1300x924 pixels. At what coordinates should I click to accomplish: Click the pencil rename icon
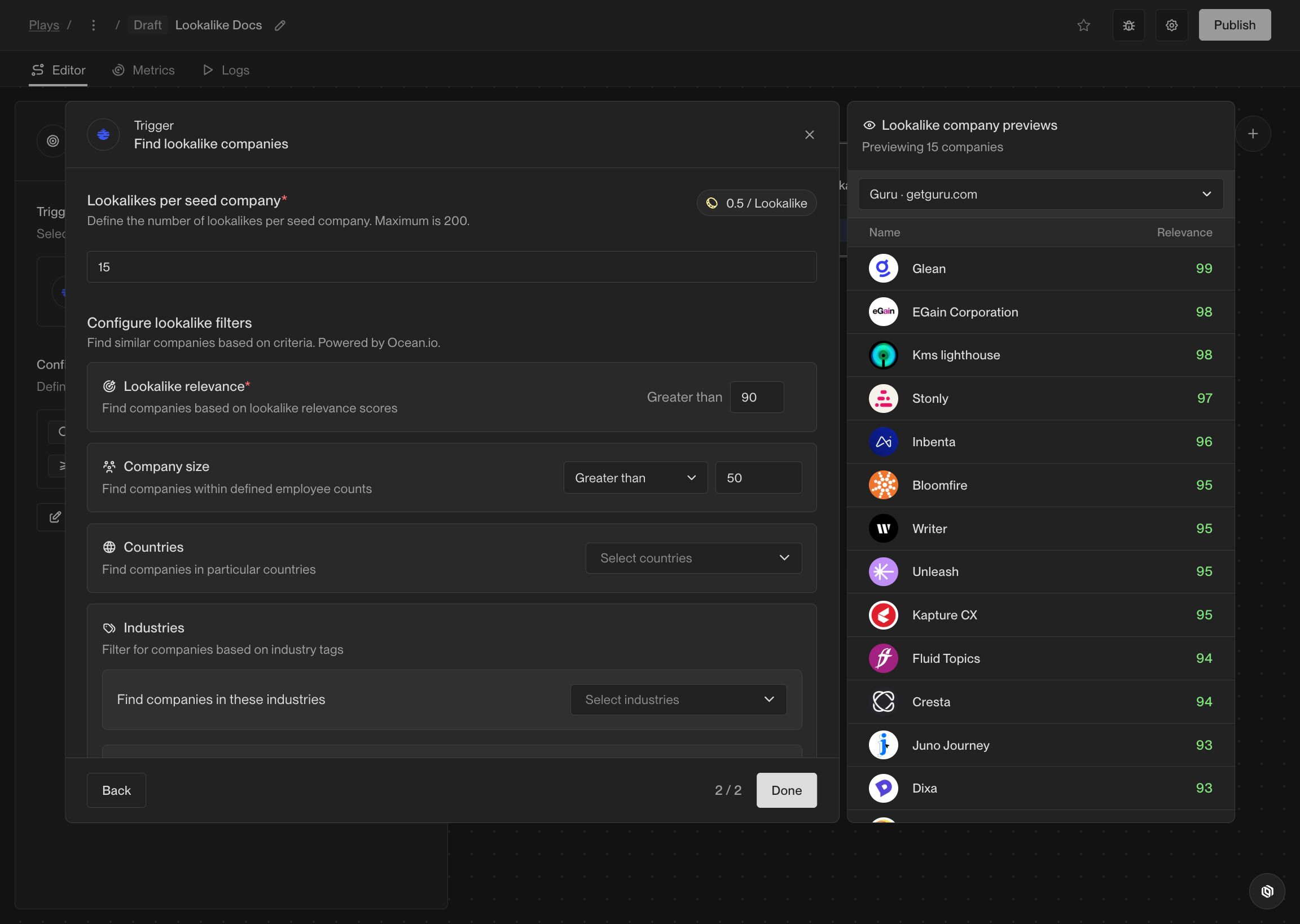280,25
